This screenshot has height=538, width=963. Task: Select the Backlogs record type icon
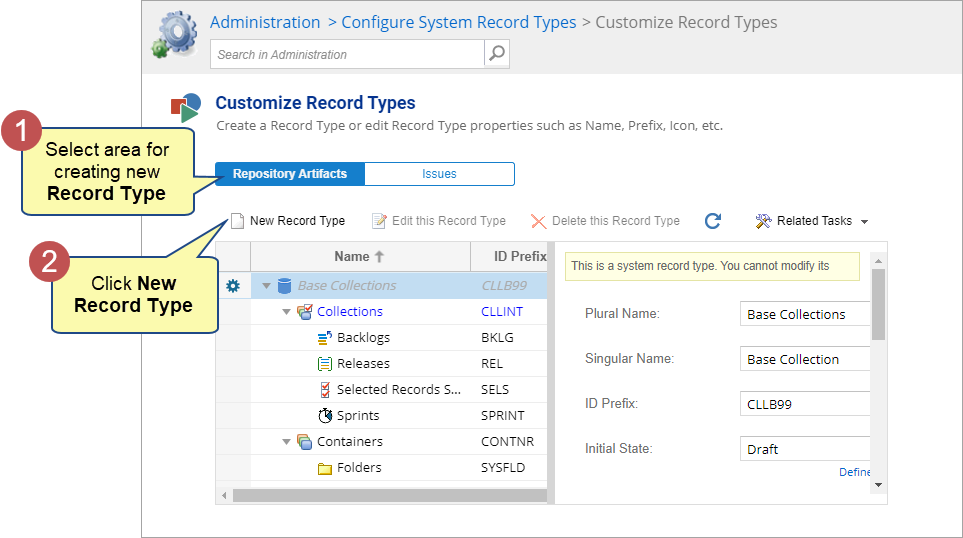point(324,338)
